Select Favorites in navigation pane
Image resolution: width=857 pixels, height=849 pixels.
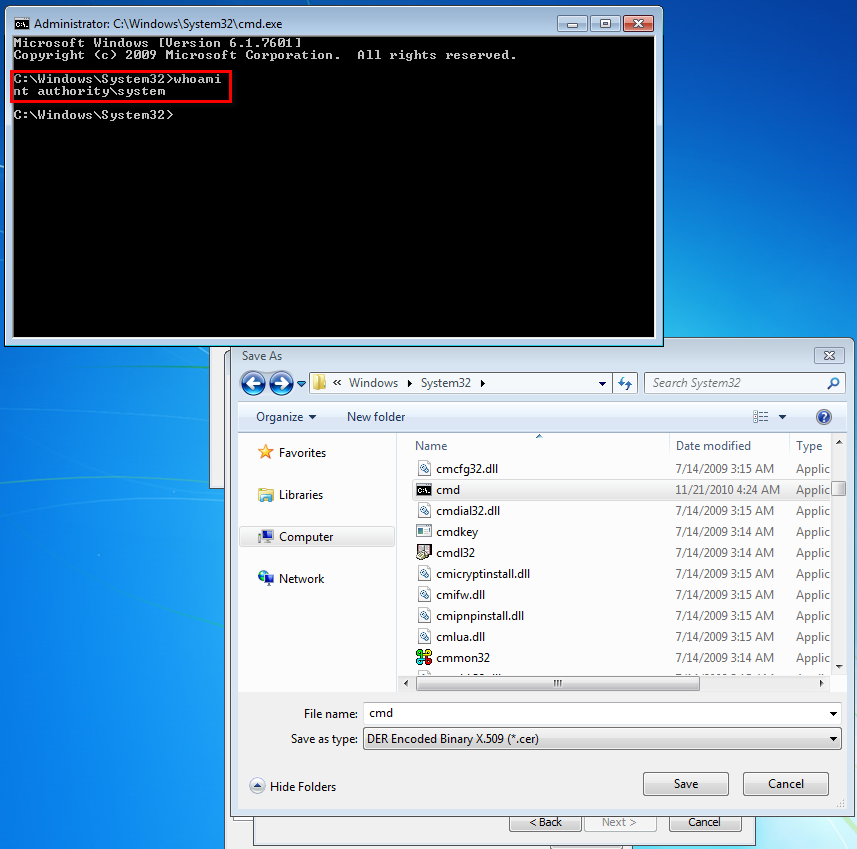point(302,453)
